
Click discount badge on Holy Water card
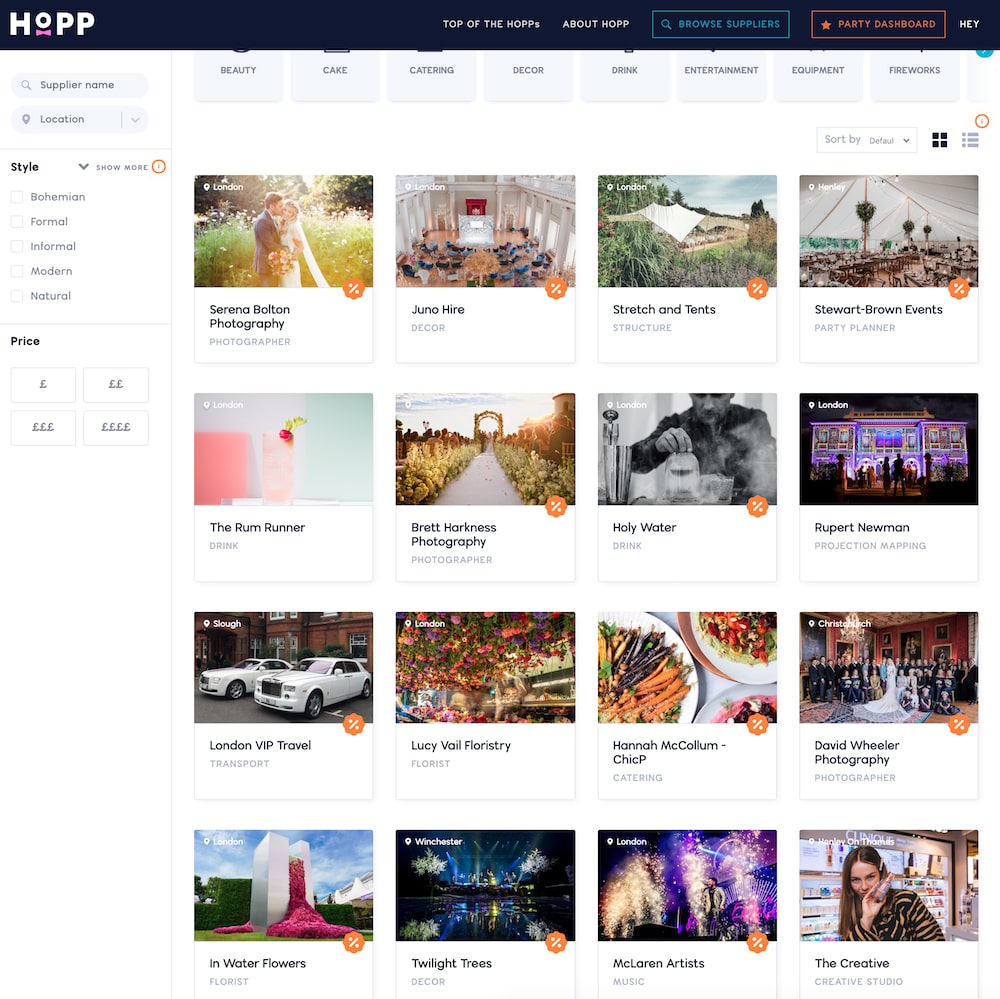click(757, 507)
